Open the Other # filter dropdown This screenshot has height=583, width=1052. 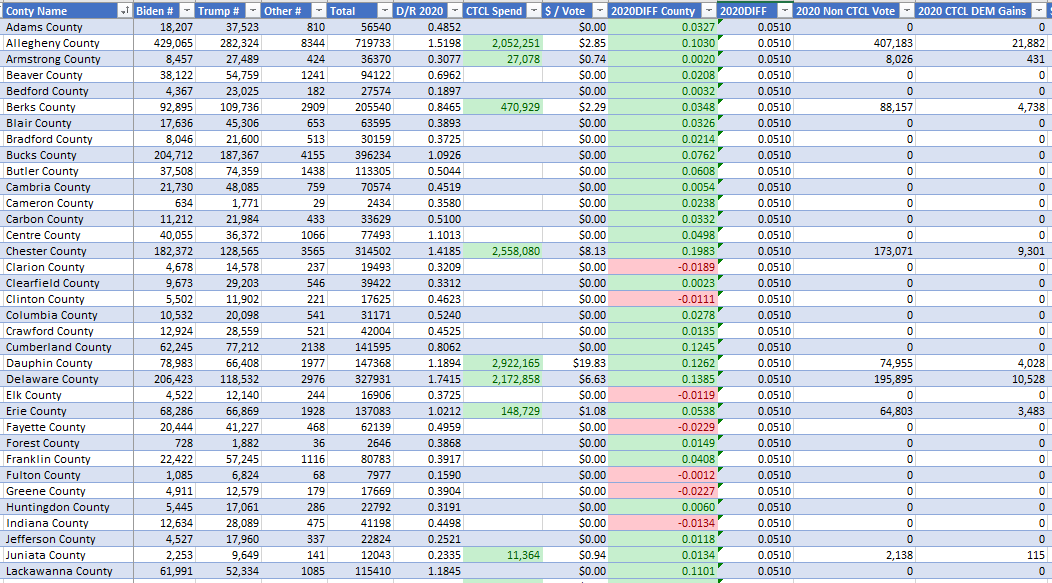coord(319,11)
